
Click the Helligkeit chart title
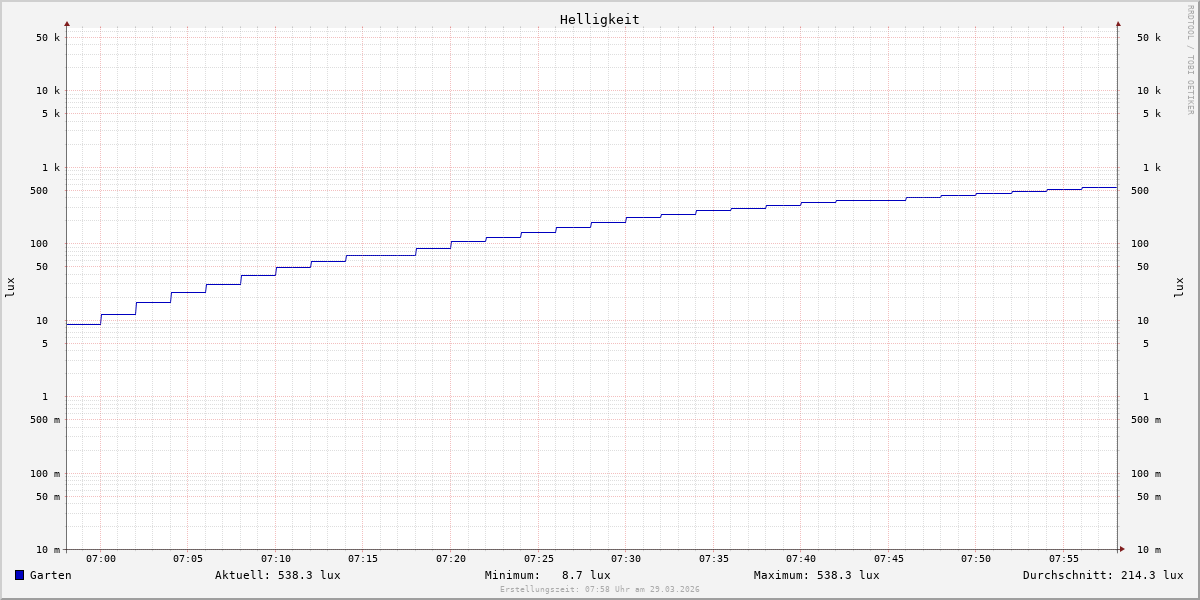599,19
